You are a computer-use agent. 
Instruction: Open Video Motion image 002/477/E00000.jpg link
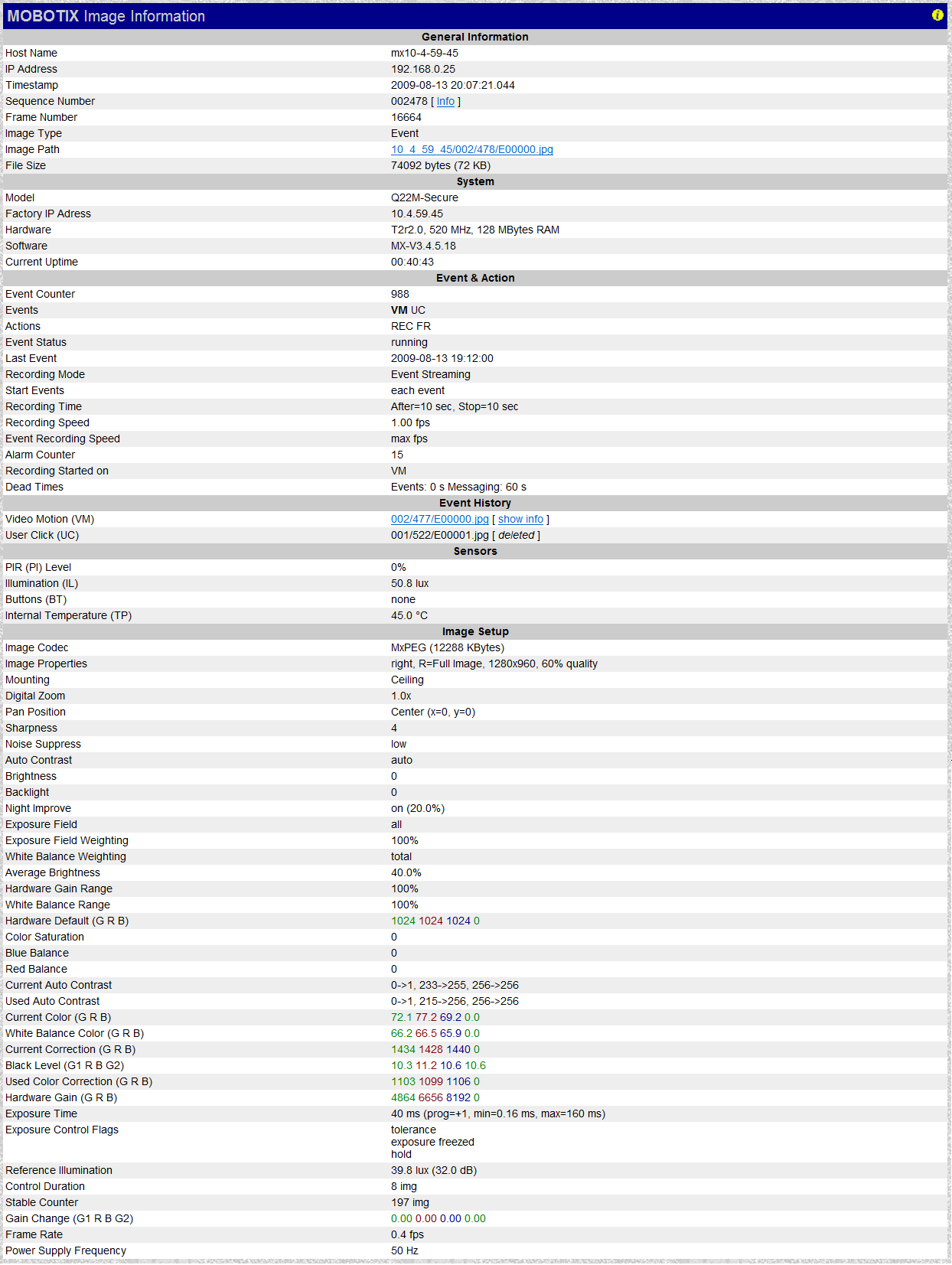[x=440, y=519]
